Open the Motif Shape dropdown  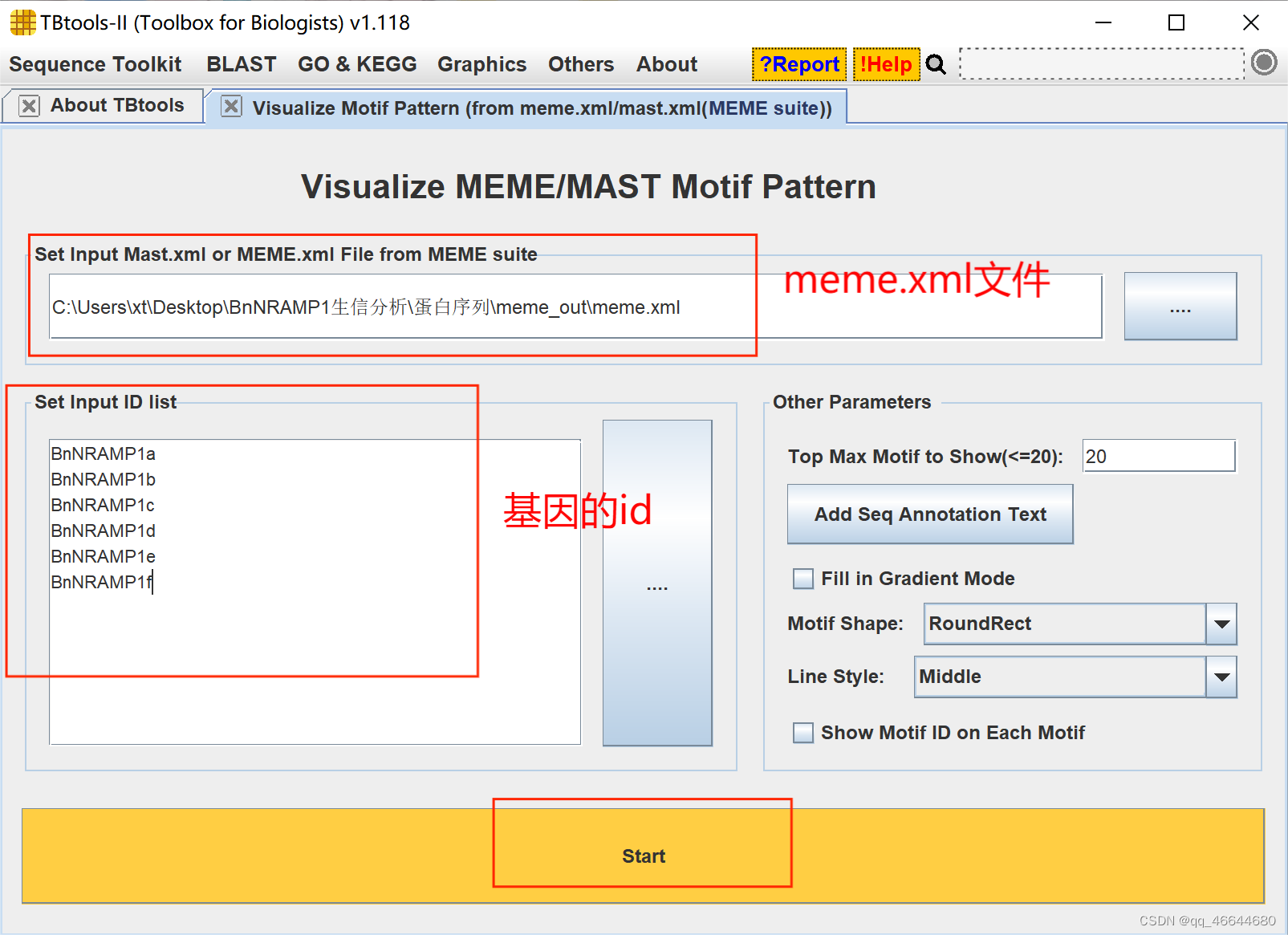click(x=1221, y=624)
